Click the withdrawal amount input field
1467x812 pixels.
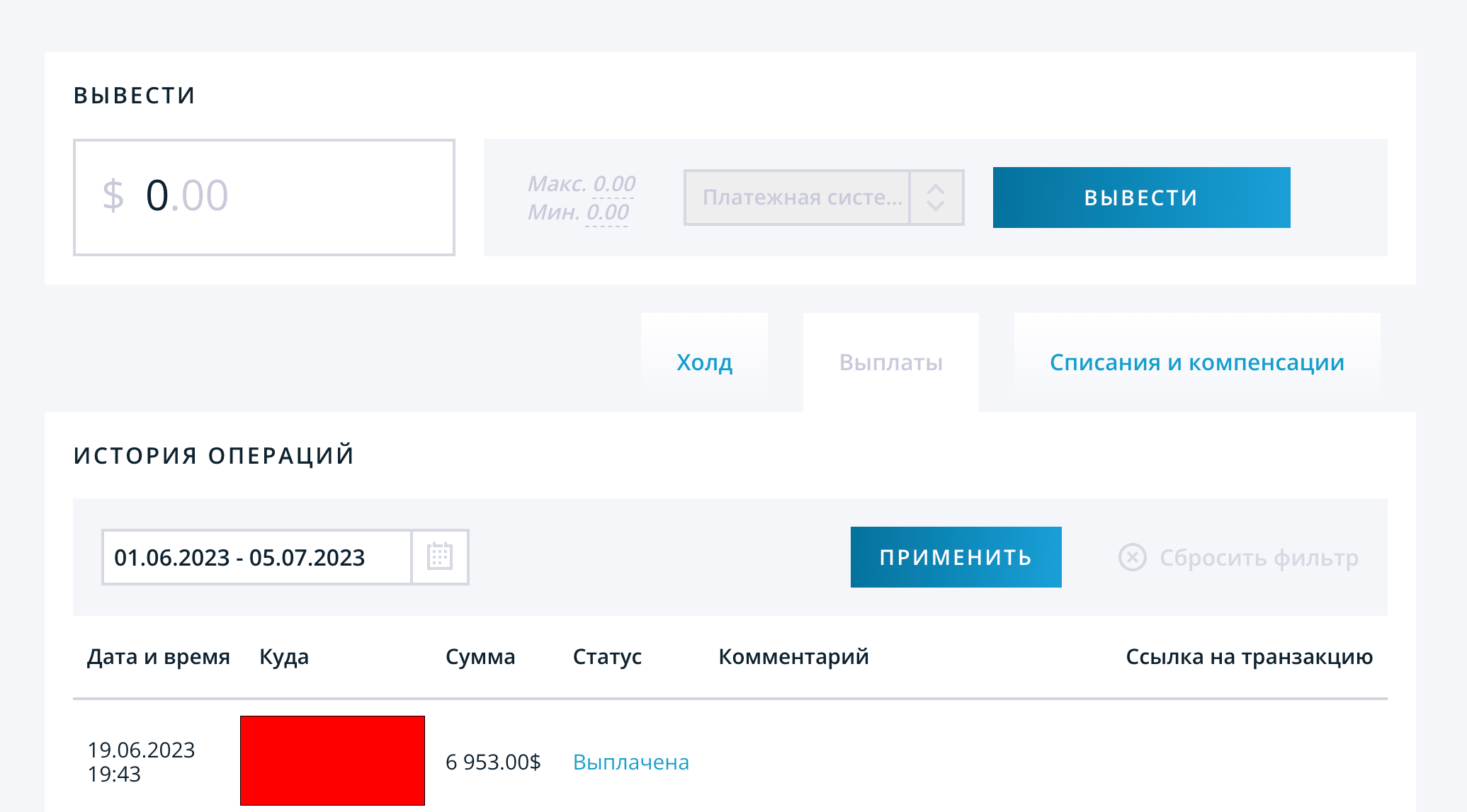264,198
